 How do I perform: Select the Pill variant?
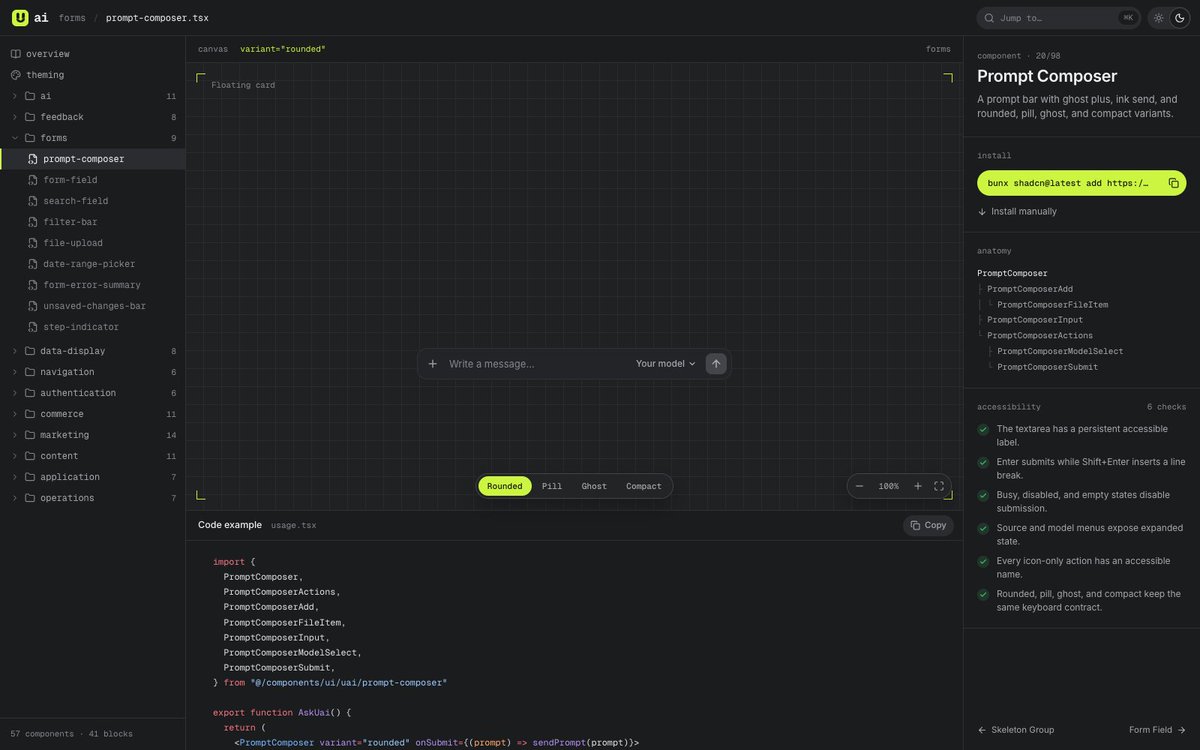click(x=552, y=486)
